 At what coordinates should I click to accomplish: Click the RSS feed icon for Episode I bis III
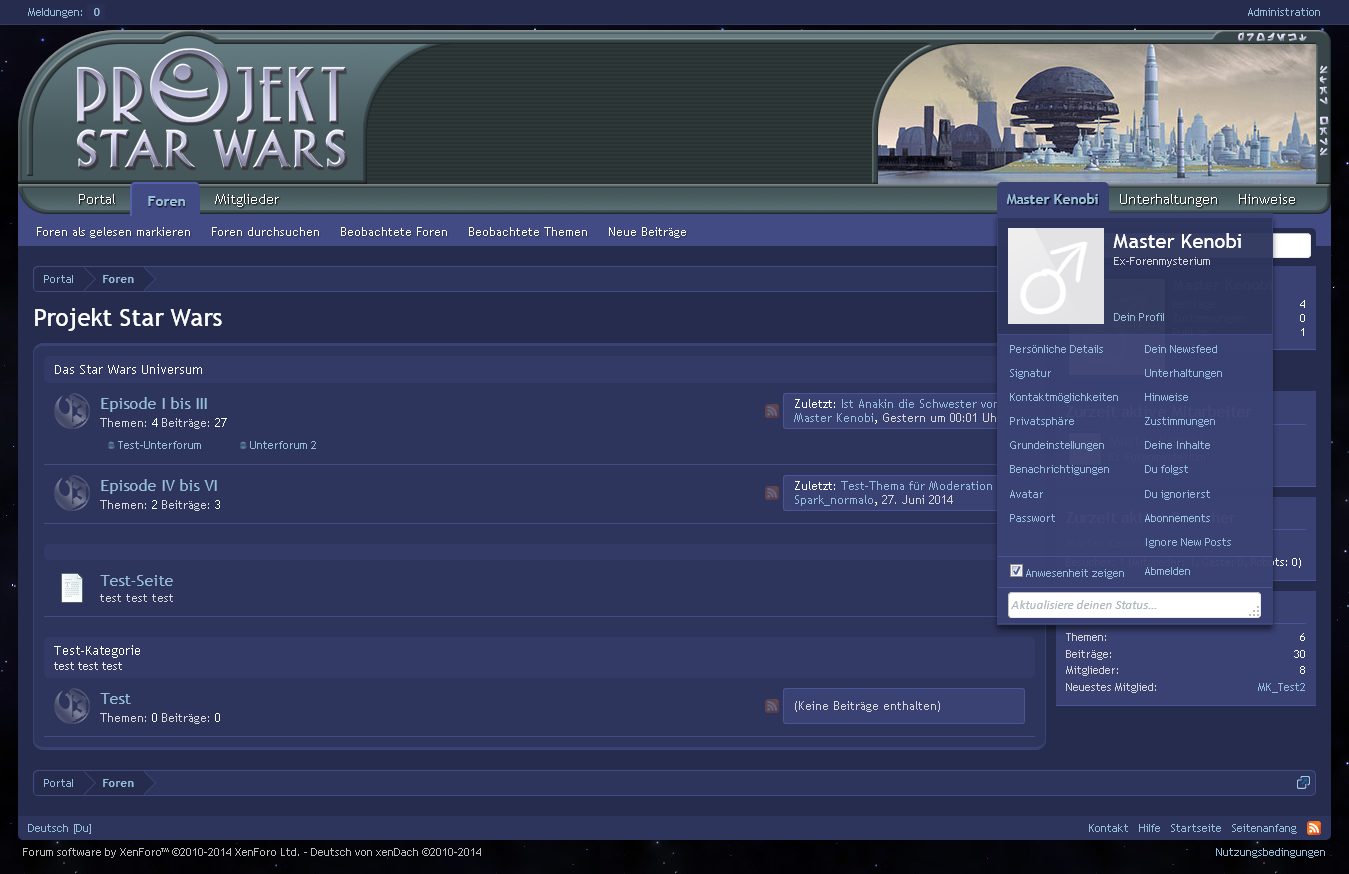(772, 411)
